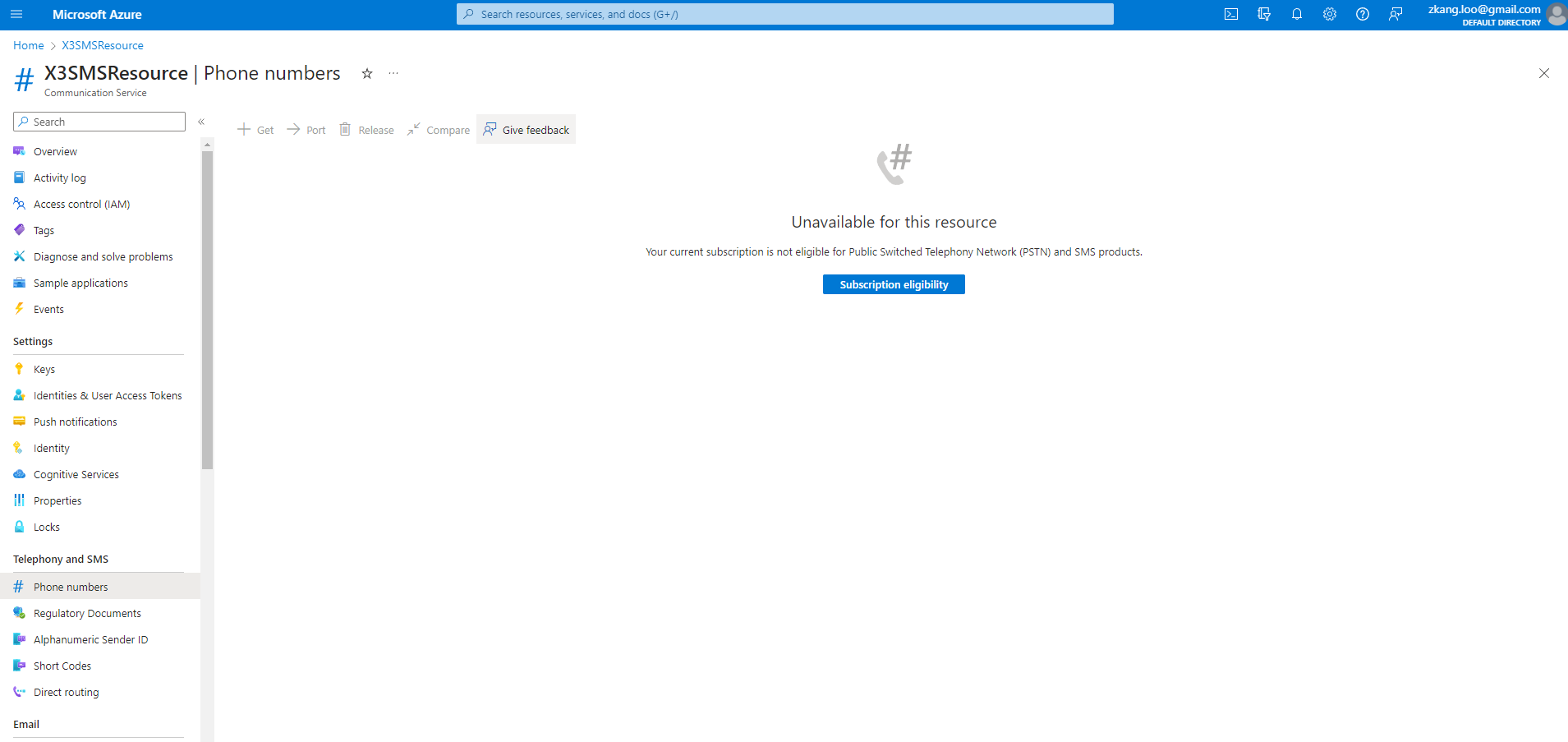Open the X3SMSResource breadcrumb link
This screenshot has width=1568, height=742.
coord(103,45)
